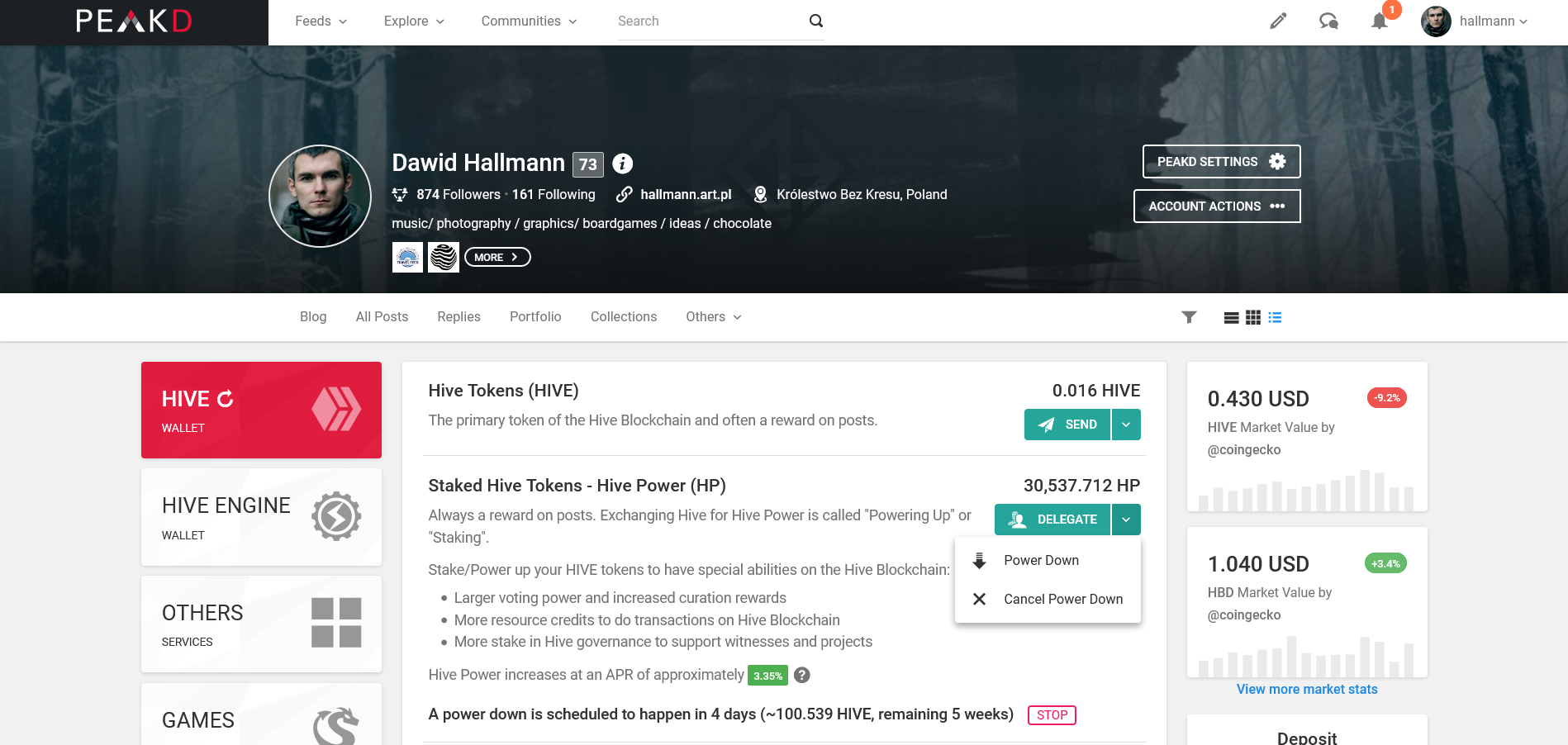The image size is (1568, 745).
Task: Click the 3.35% APR badge
Action: (x=767, y=676)
